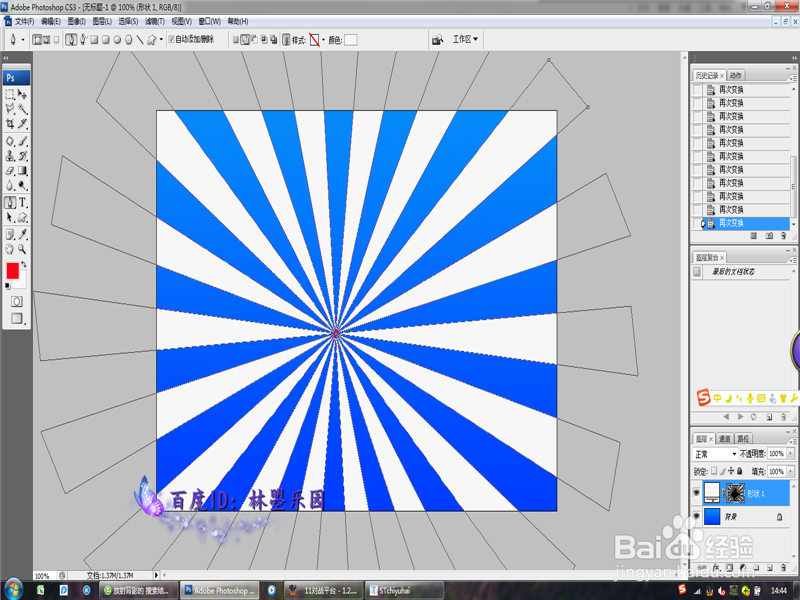Open STchiyuhai taskbar button
Screen dimensions: 800x600
tap(405, 590)
